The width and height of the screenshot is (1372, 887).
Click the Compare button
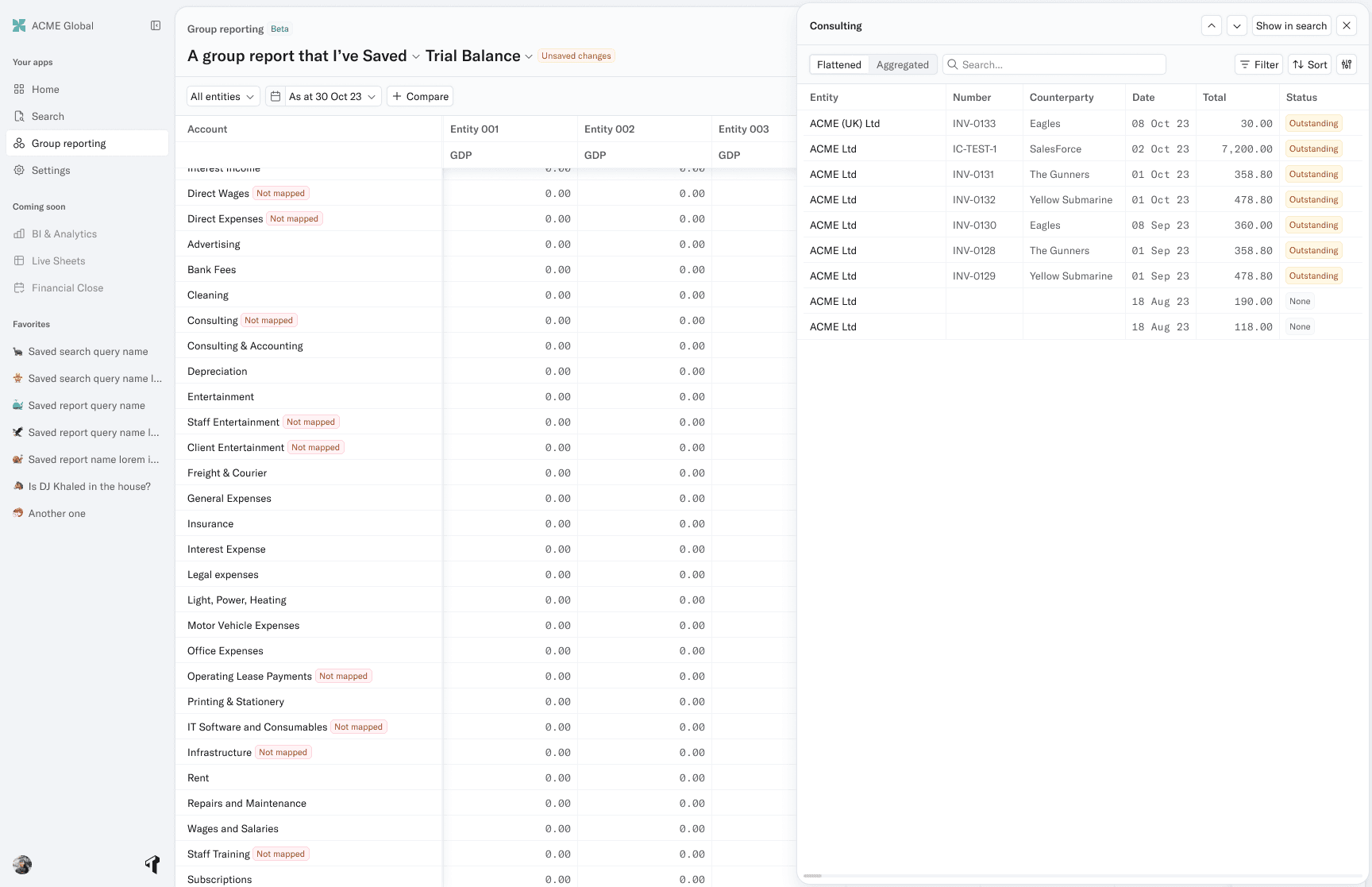pos(420,96)
